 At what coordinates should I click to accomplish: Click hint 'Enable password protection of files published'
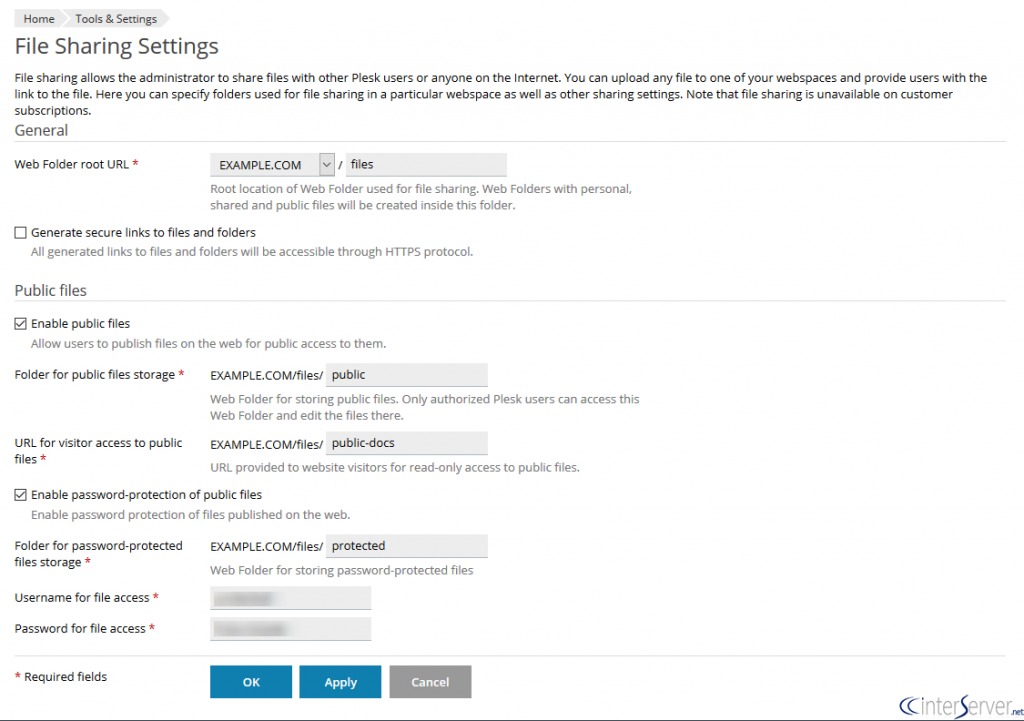click(x=191, y=515)
